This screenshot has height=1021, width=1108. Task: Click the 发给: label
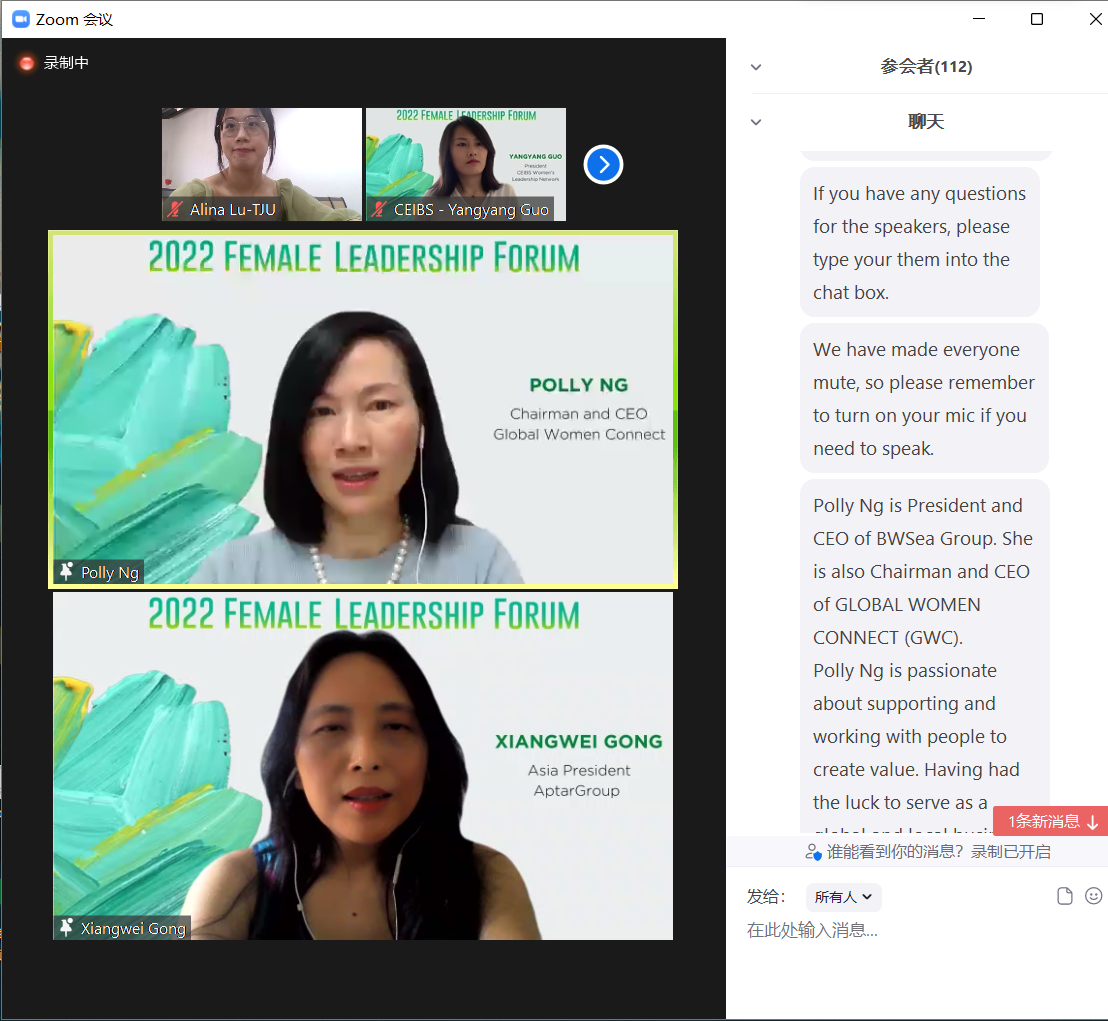(x=766, y=897)
